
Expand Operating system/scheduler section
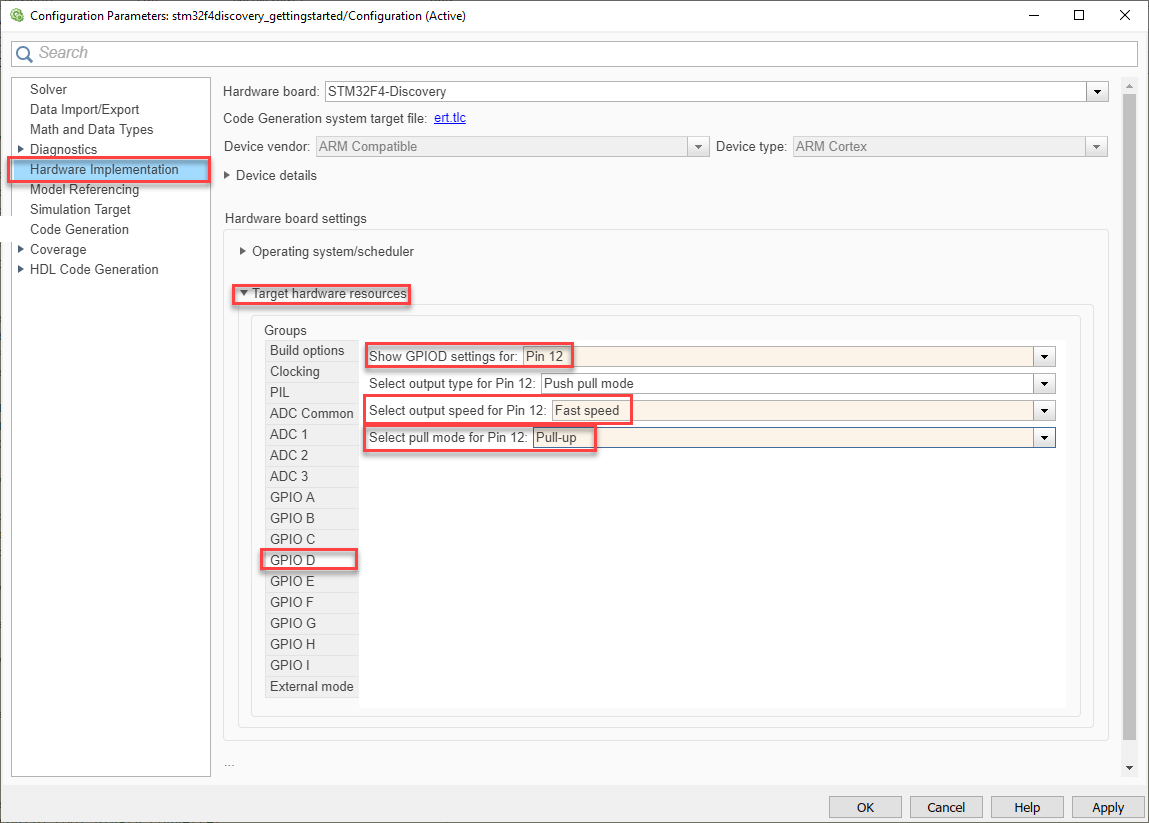[243, 252]
